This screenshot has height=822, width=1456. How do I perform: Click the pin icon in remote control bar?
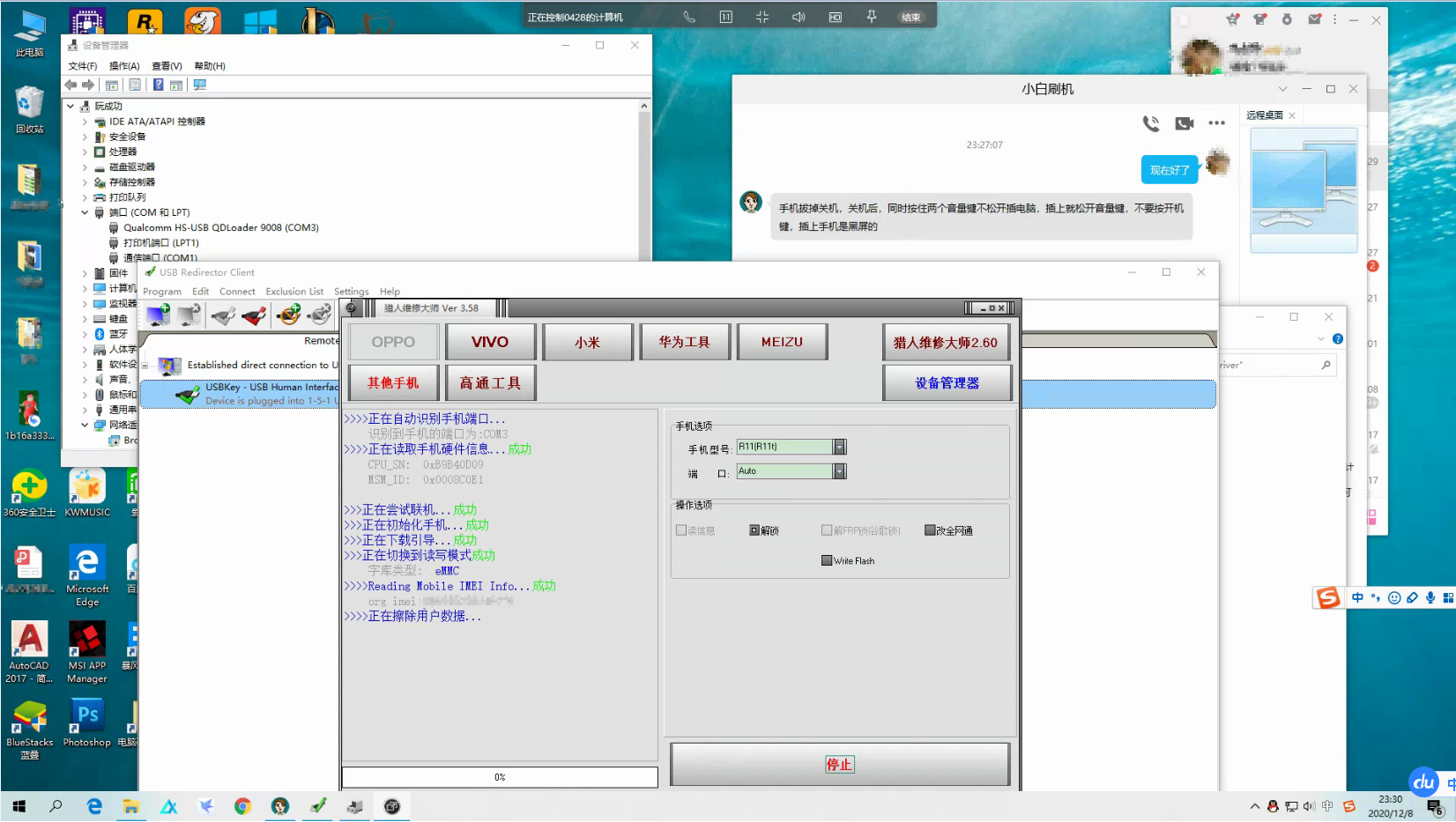click(872, 17)
